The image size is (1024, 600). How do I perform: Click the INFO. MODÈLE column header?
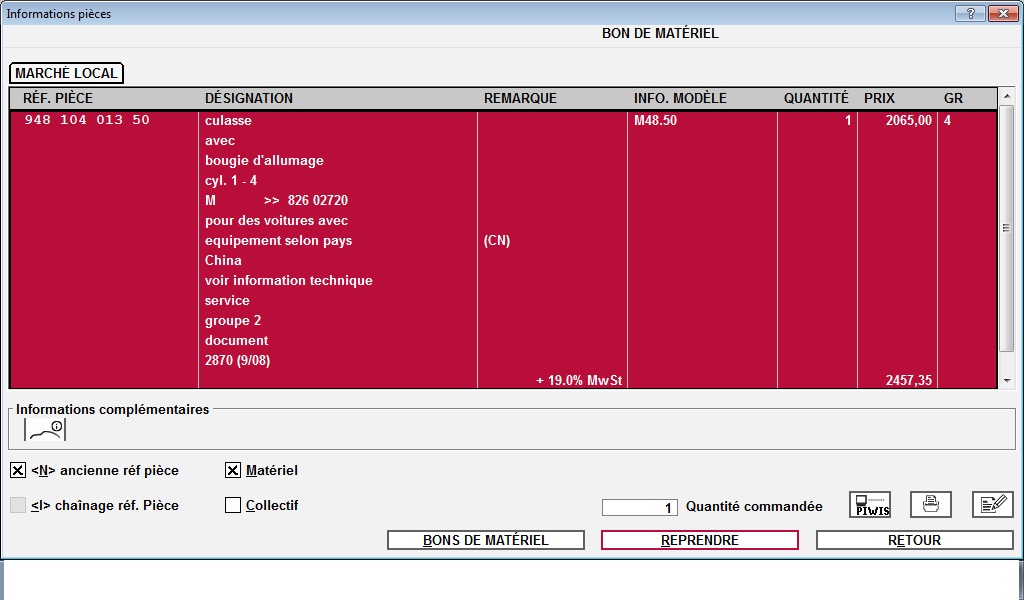coord(680,98)
